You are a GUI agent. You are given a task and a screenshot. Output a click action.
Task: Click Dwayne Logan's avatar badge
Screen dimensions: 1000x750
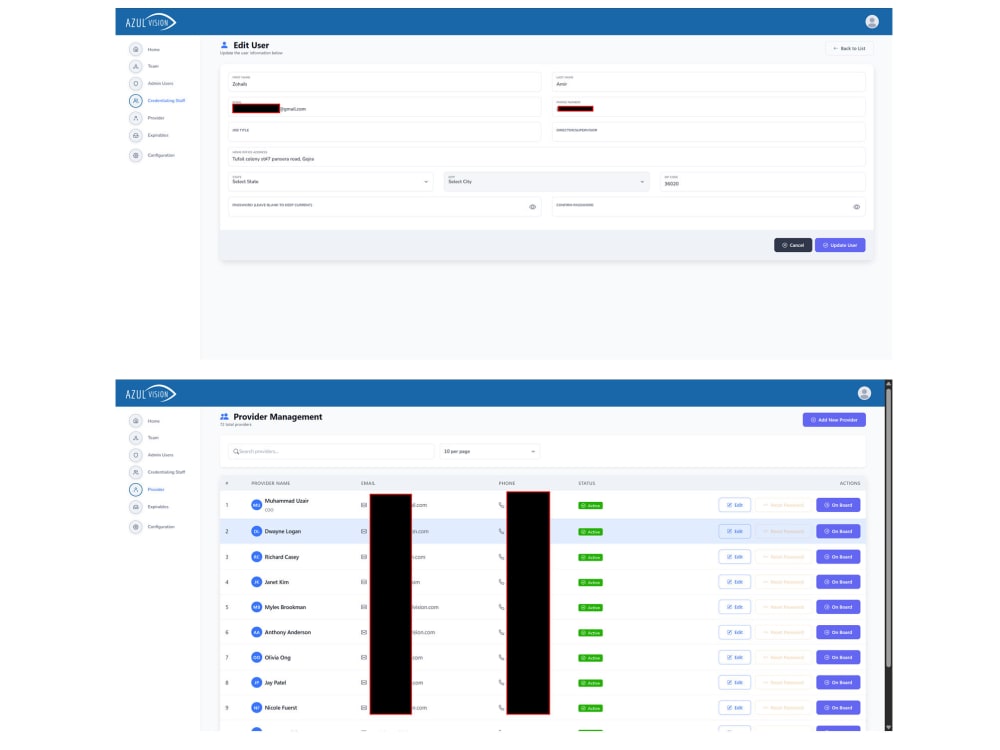(256, 531)
